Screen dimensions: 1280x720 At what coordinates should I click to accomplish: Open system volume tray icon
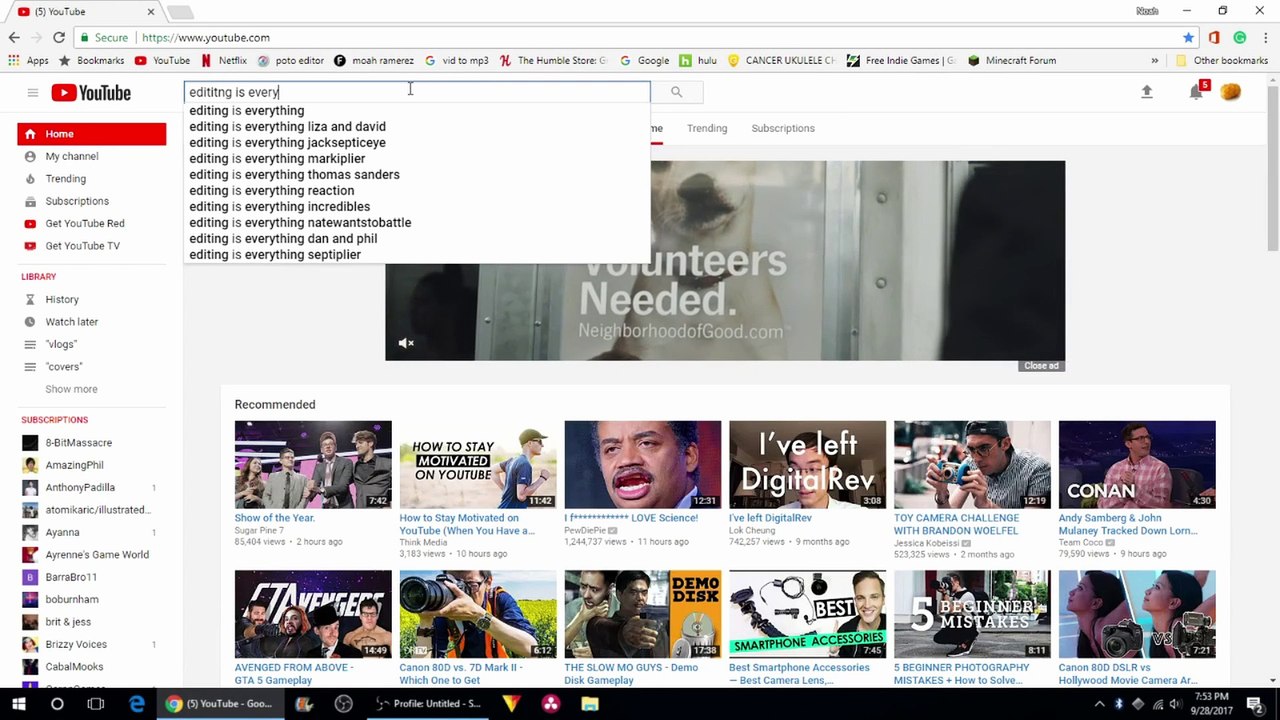(x=1177, y=704)
